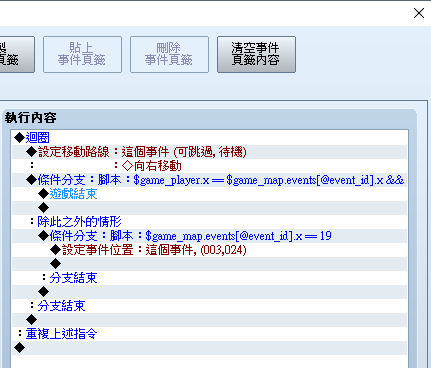Select the inner indented 分支結束 line
431x368 pixels.
click(x=209, y=278)
